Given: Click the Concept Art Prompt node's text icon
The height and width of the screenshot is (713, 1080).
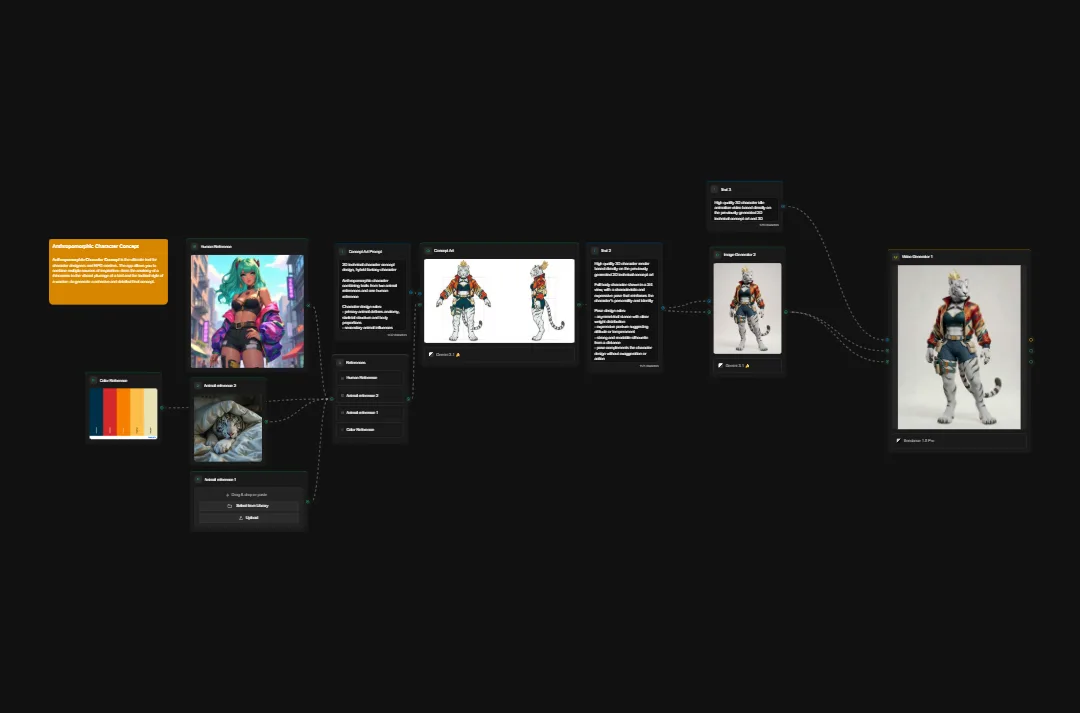Looking at the screenshot, I should click(342, 252).
